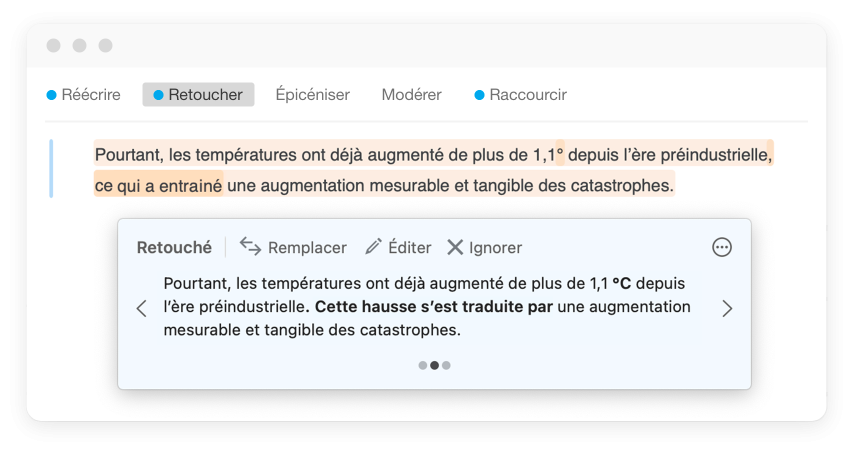
Task: Open the Raccourcir tab
Action: tap(528, 95)
